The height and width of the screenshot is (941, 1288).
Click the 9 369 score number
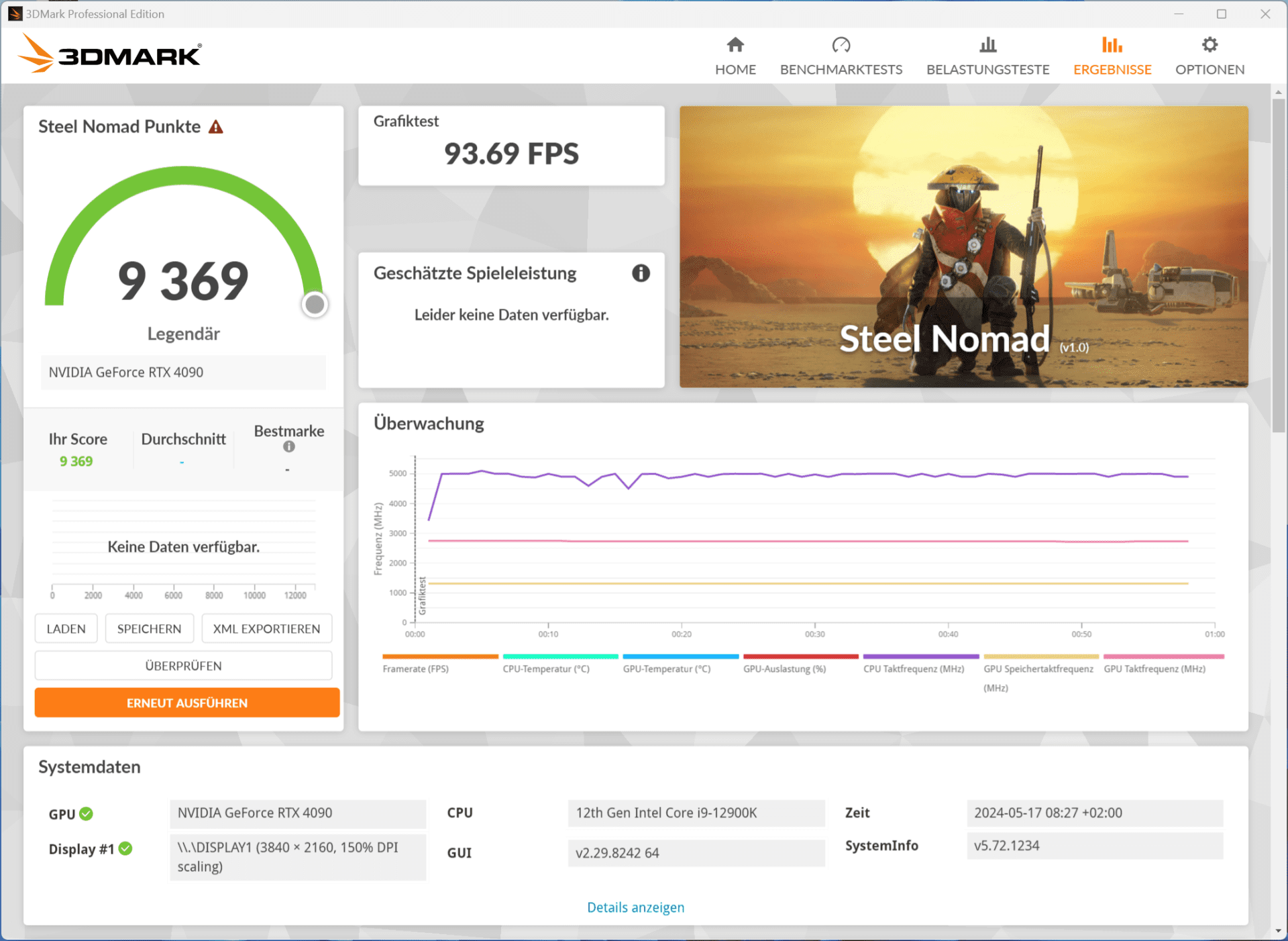coord(183,281)
